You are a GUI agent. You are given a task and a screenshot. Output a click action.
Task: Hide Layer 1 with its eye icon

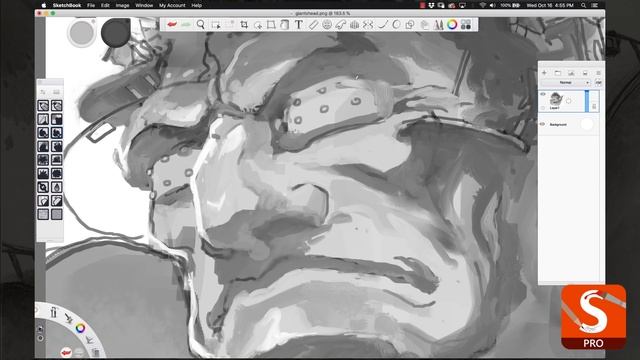543,94
